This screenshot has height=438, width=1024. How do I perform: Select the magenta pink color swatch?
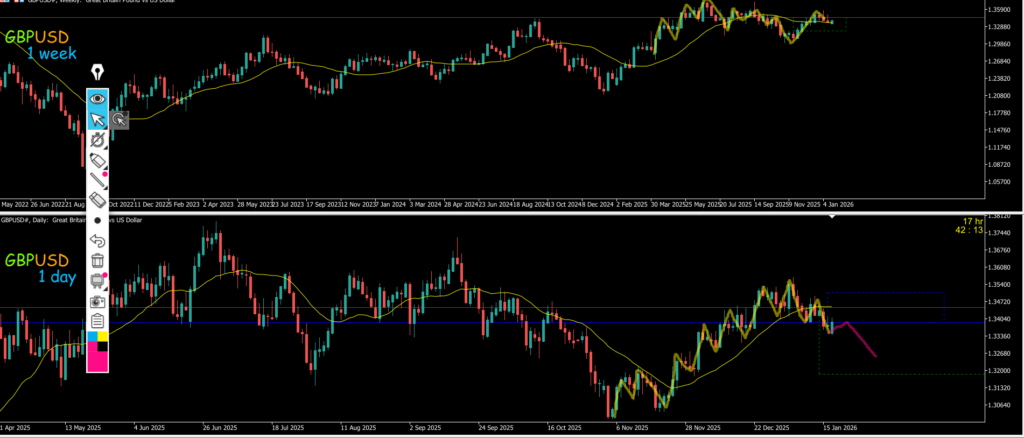point(97,360)
